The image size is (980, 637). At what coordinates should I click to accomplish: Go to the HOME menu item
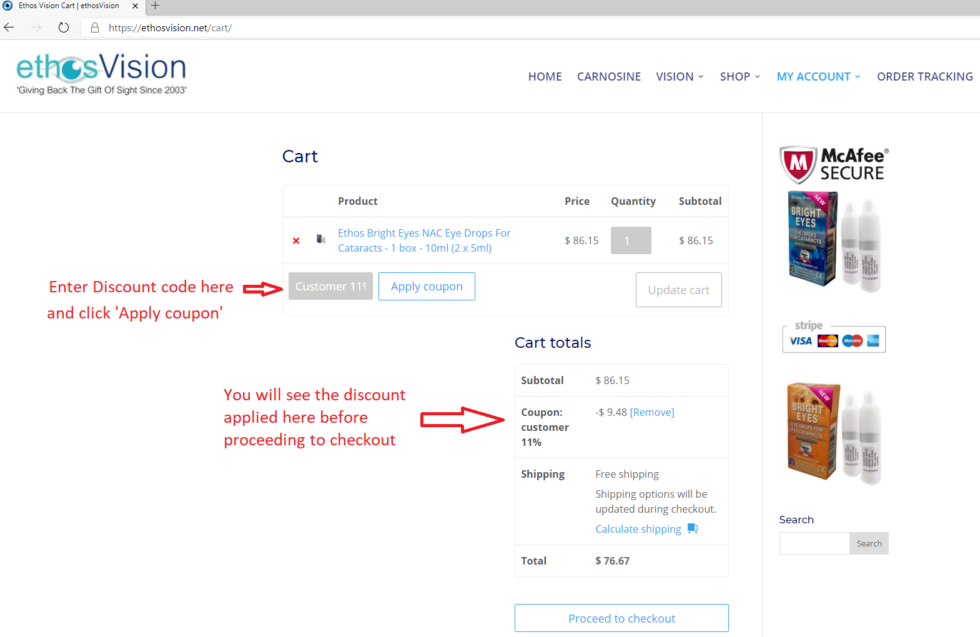click(x=544, y=77)
